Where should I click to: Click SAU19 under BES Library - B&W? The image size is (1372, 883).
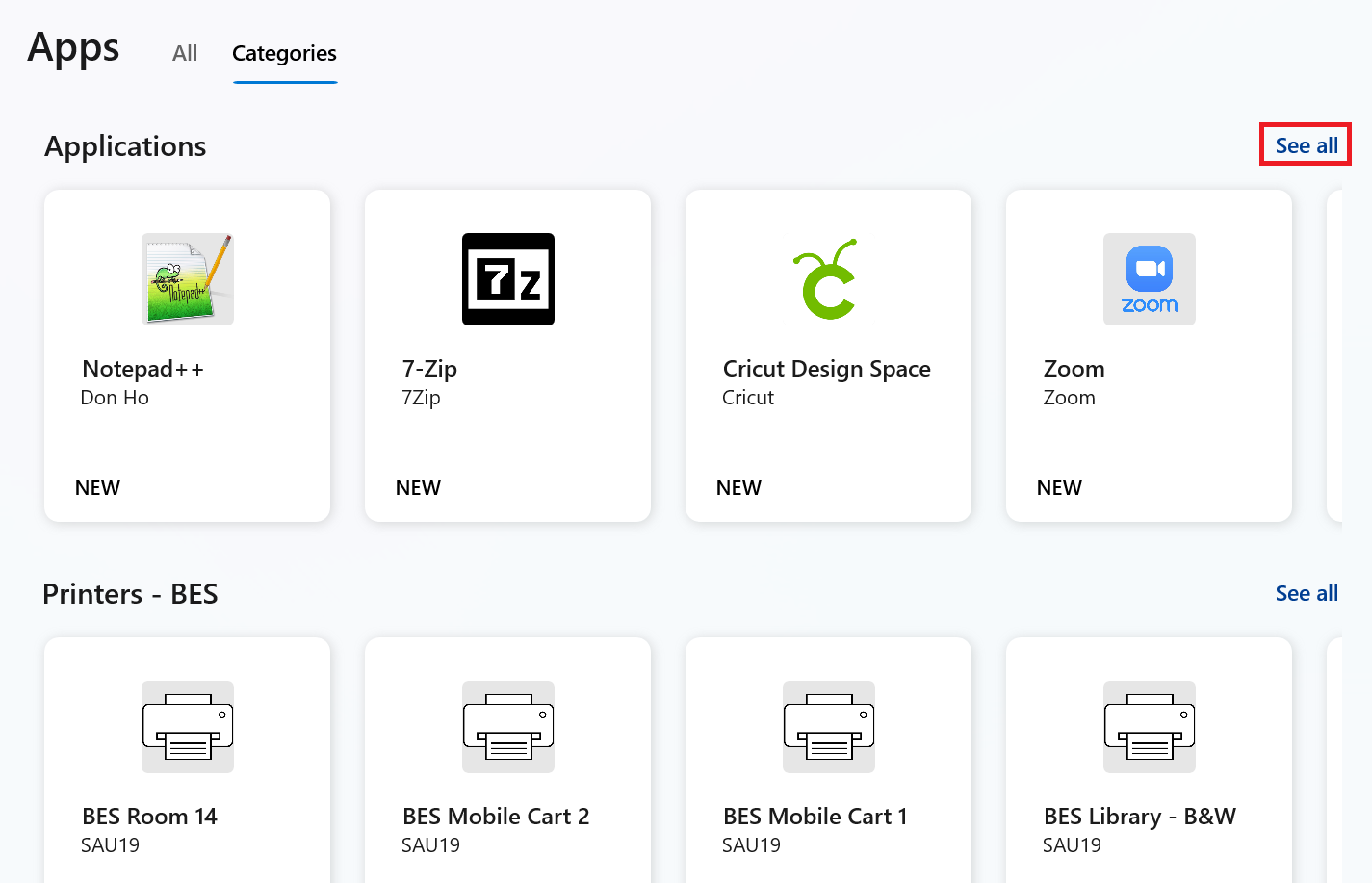[x=1072, y=845]
